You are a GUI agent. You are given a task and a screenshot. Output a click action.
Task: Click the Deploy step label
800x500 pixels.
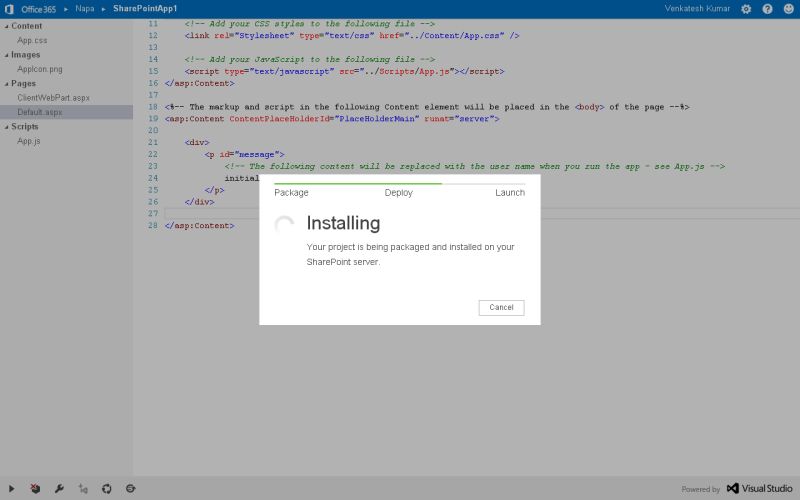[398, 192]
